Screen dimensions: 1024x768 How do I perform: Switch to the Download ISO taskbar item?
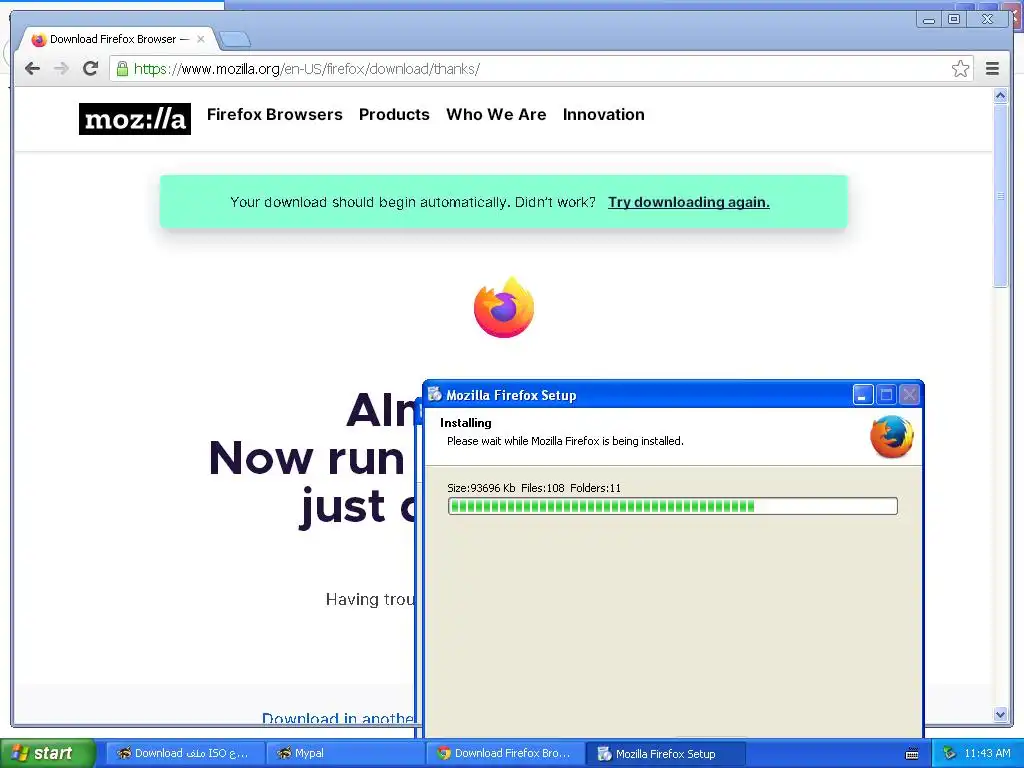tap(185, 753)
